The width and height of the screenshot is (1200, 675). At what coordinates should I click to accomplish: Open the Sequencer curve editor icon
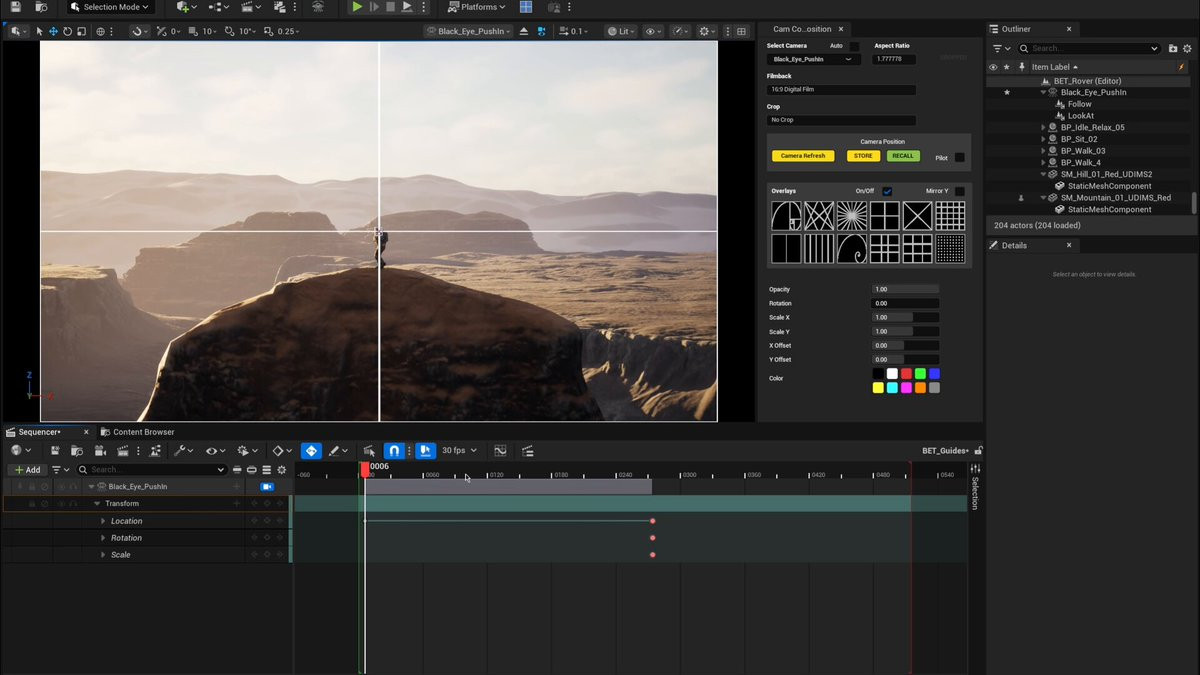pos(500,451)
